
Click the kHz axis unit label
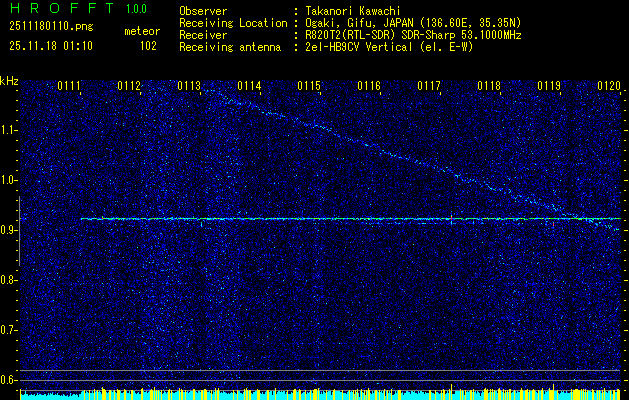point(9,81)
